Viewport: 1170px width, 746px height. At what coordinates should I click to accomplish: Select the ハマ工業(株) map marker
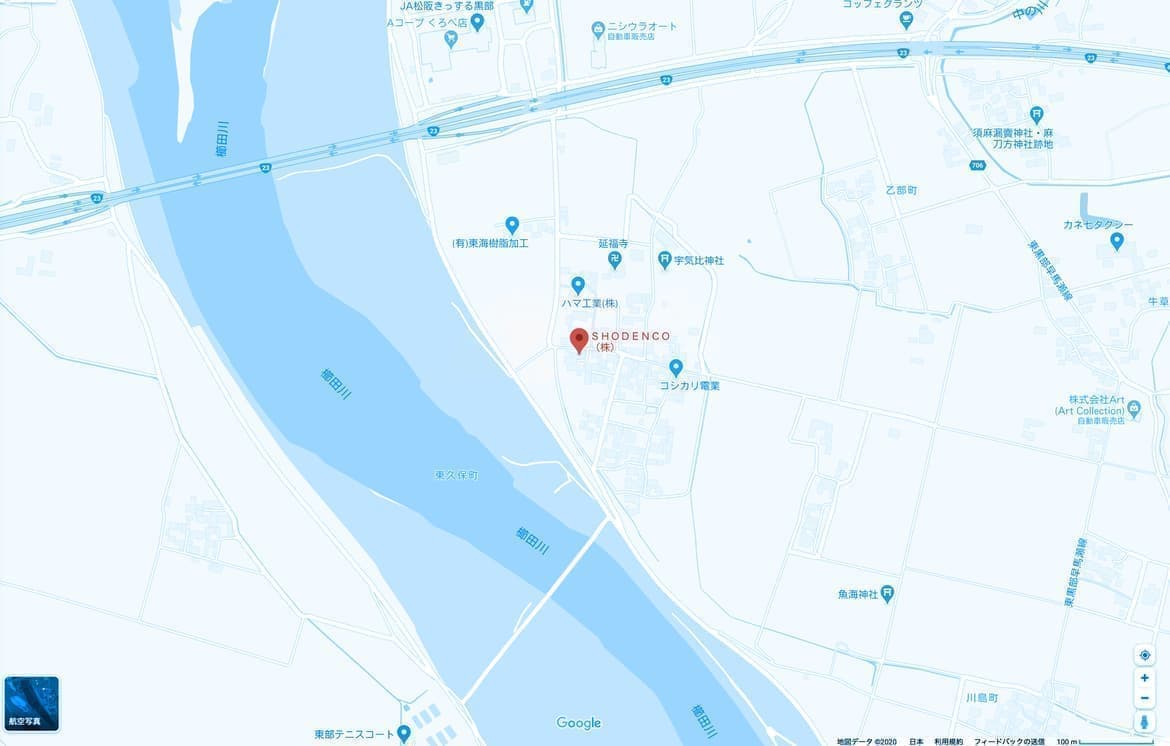pyautogui.click(x=578, y=286)
